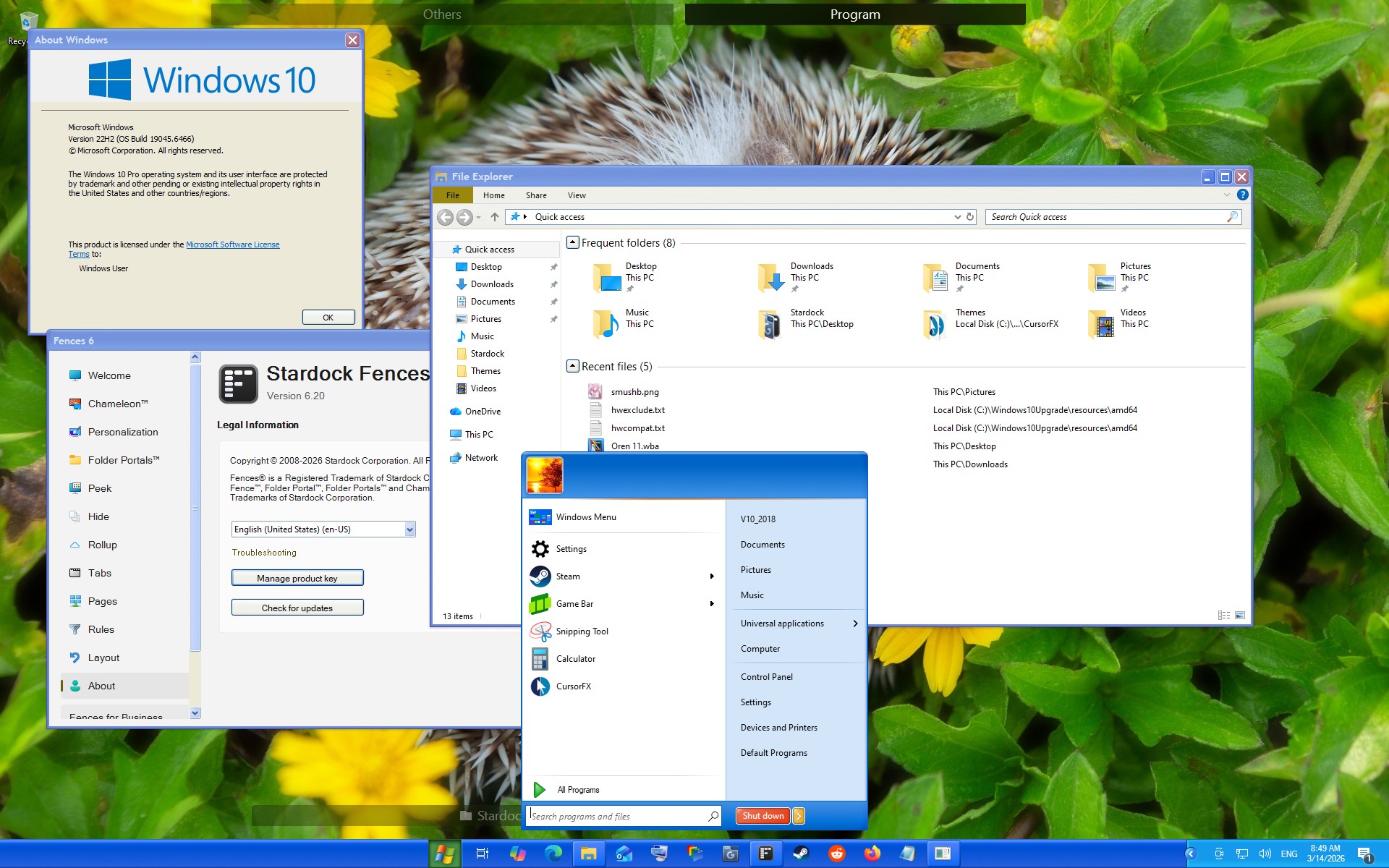This screenshot has height=868, width=1389.
Task: Click the Firefox icon in taskbar
Action: click(x=872, y=854)
